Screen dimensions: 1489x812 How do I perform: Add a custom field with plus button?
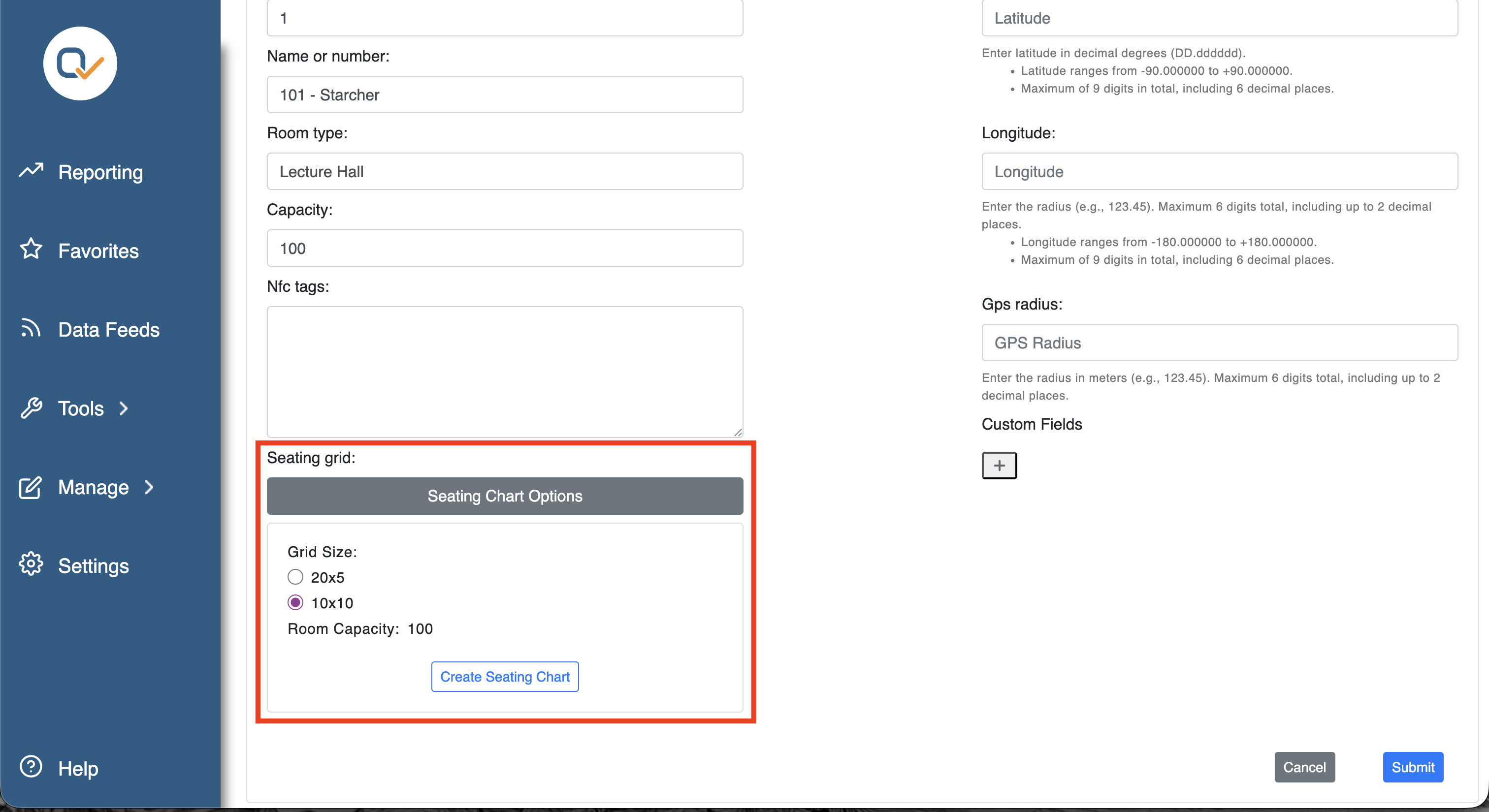click(x=1000, y=466)
